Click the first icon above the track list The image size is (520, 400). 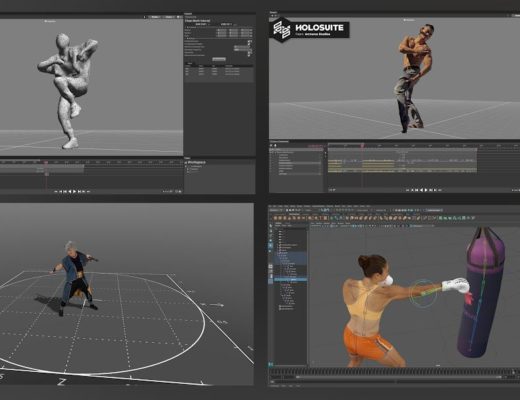pyautogui.click(x=271, y=145)
